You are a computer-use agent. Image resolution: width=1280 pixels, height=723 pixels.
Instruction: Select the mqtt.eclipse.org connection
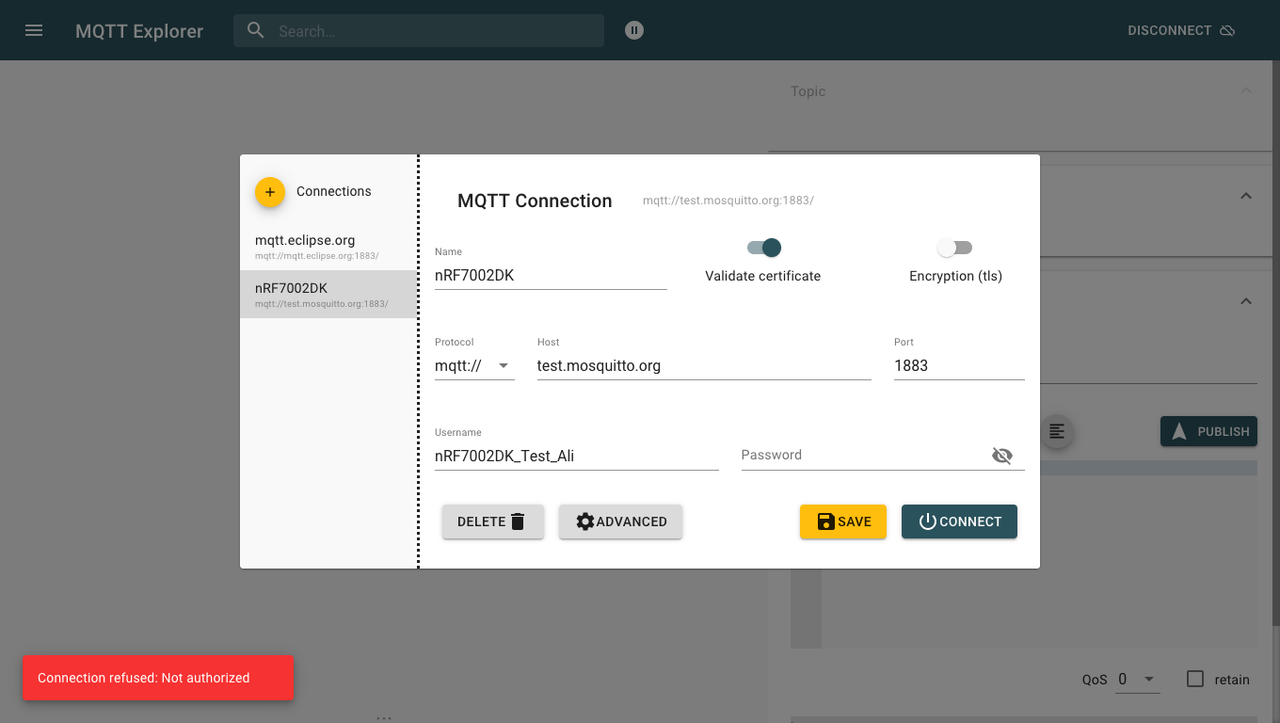point(329,246)
